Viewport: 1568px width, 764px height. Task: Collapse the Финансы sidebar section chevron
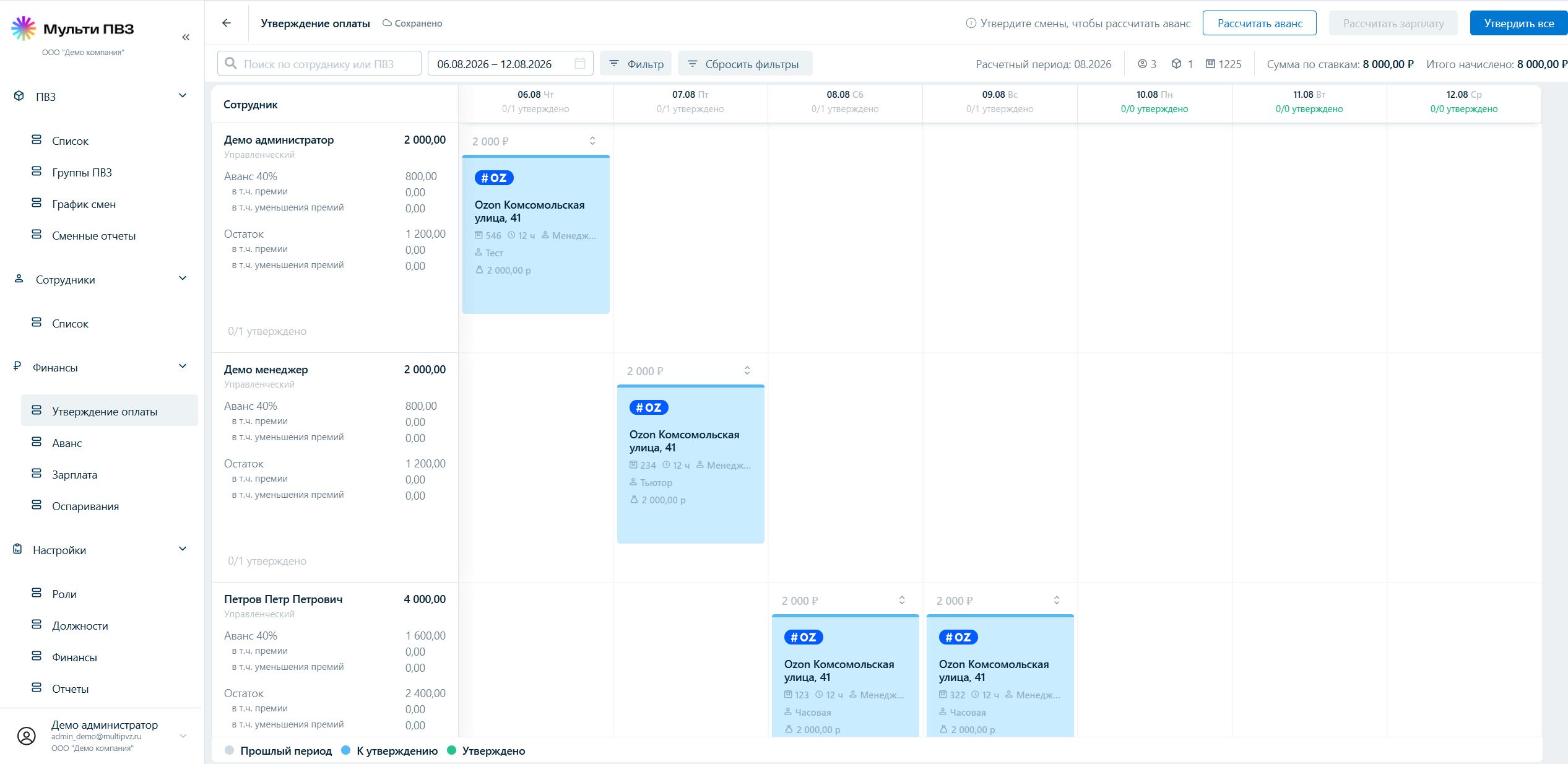[183, 366]
